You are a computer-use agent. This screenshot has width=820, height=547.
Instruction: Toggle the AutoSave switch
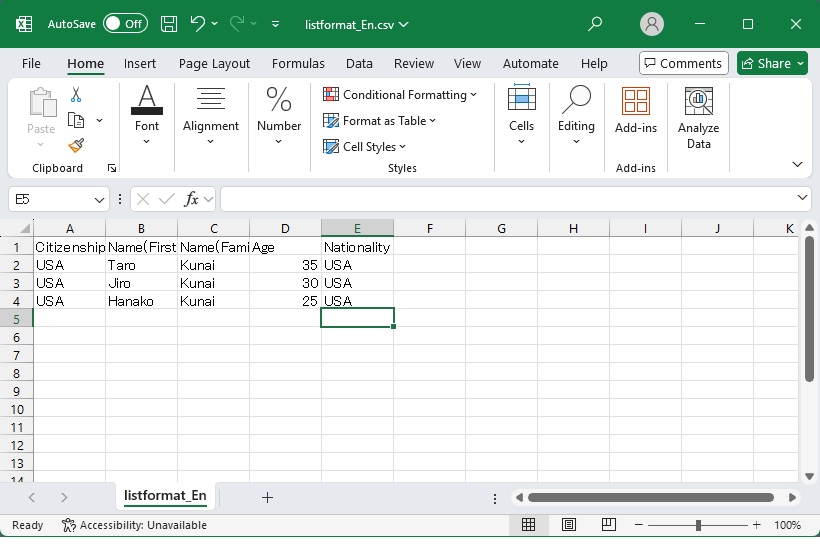125,23
